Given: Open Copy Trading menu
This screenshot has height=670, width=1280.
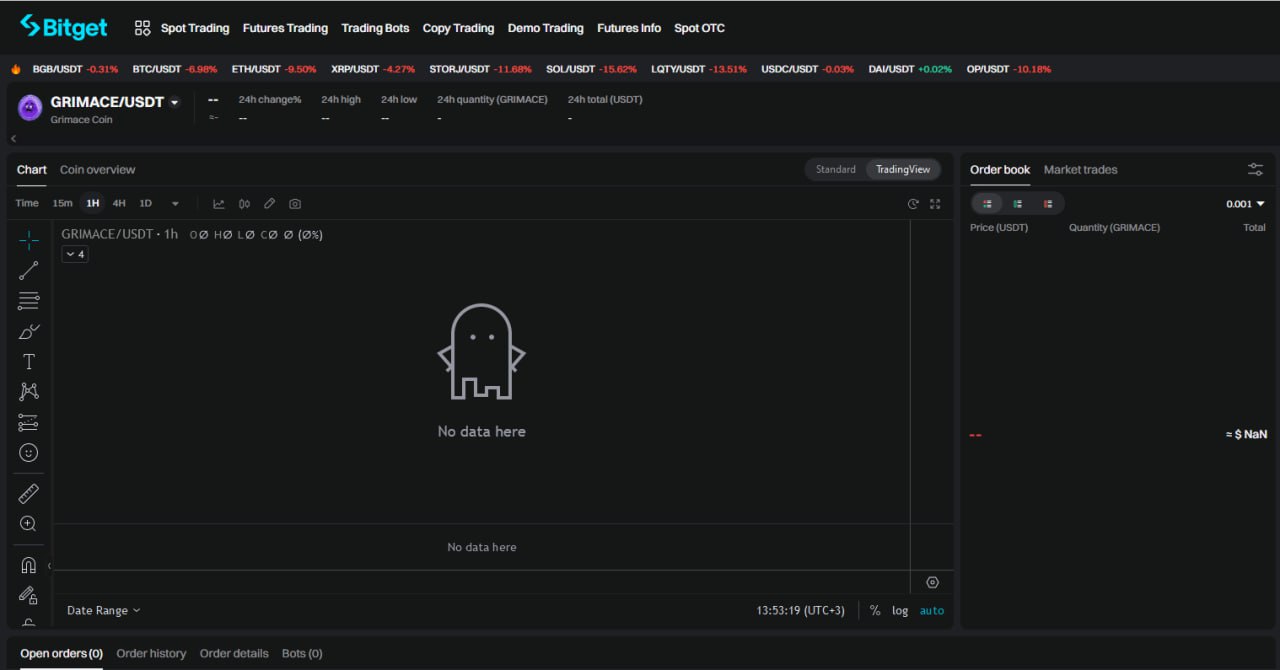Looking at the screenshot, I should point(458,28).
